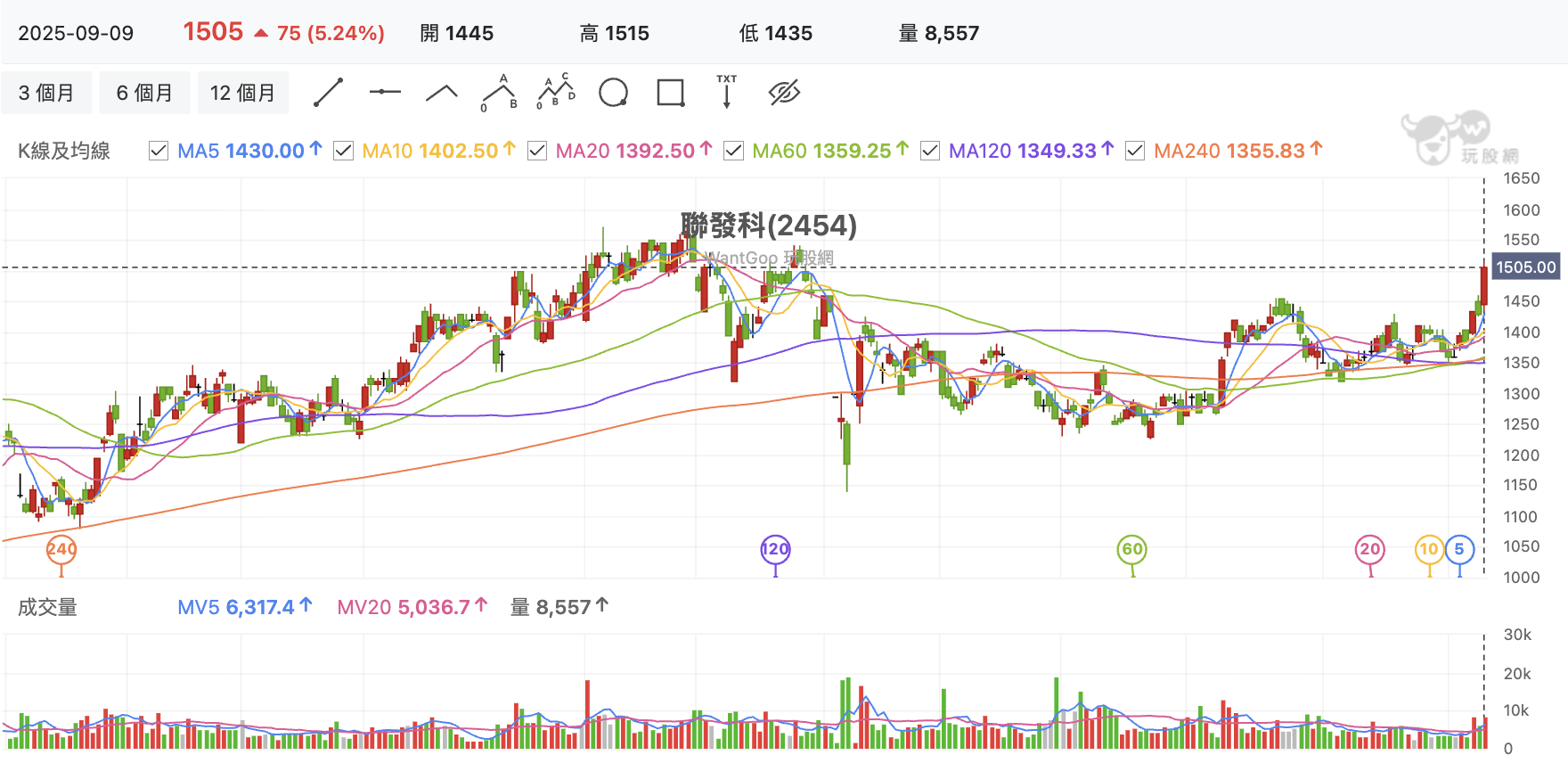Click the MA5 1430.00 label

tap(249, 152)
